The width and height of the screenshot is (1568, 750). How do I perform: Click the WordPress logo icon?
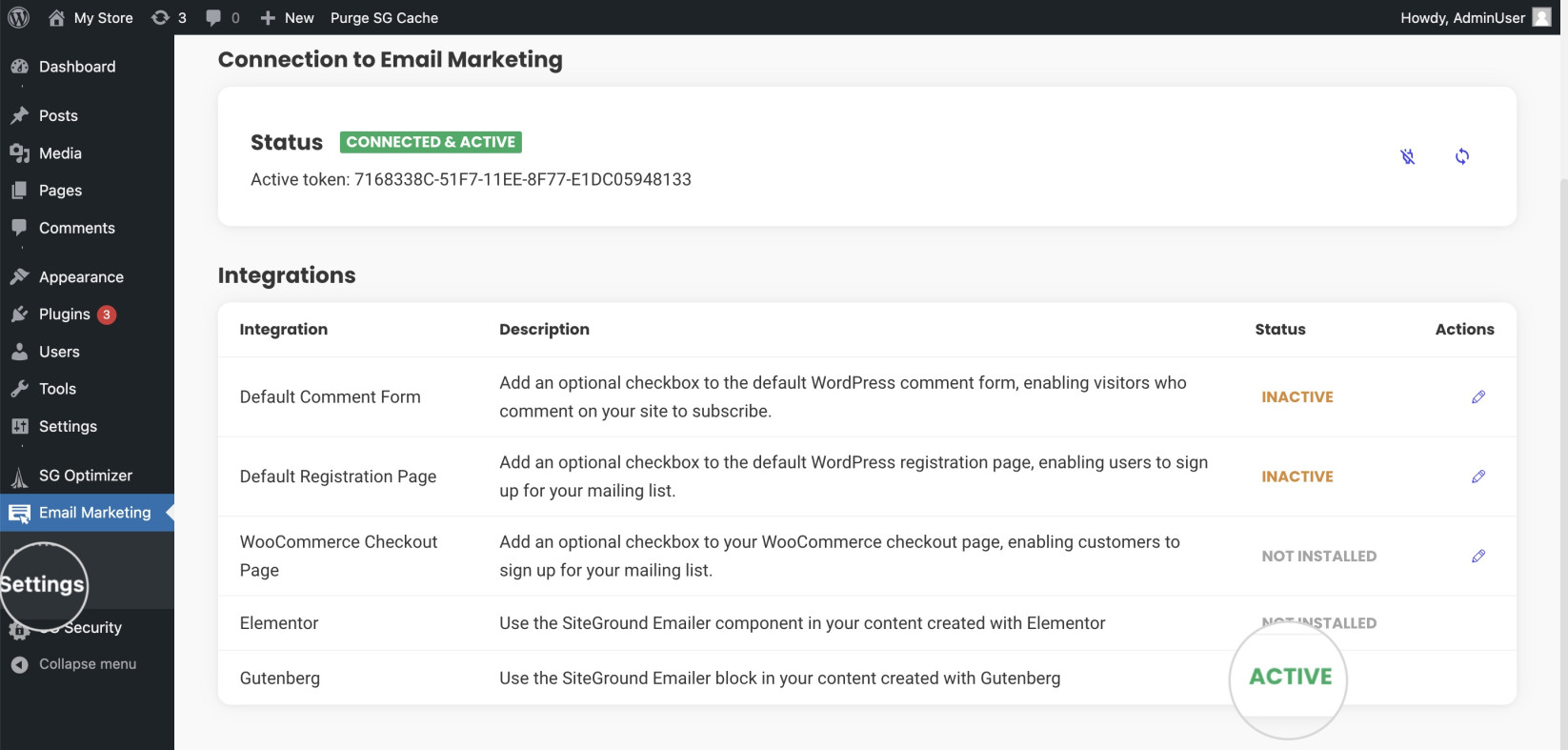[18, 17]
